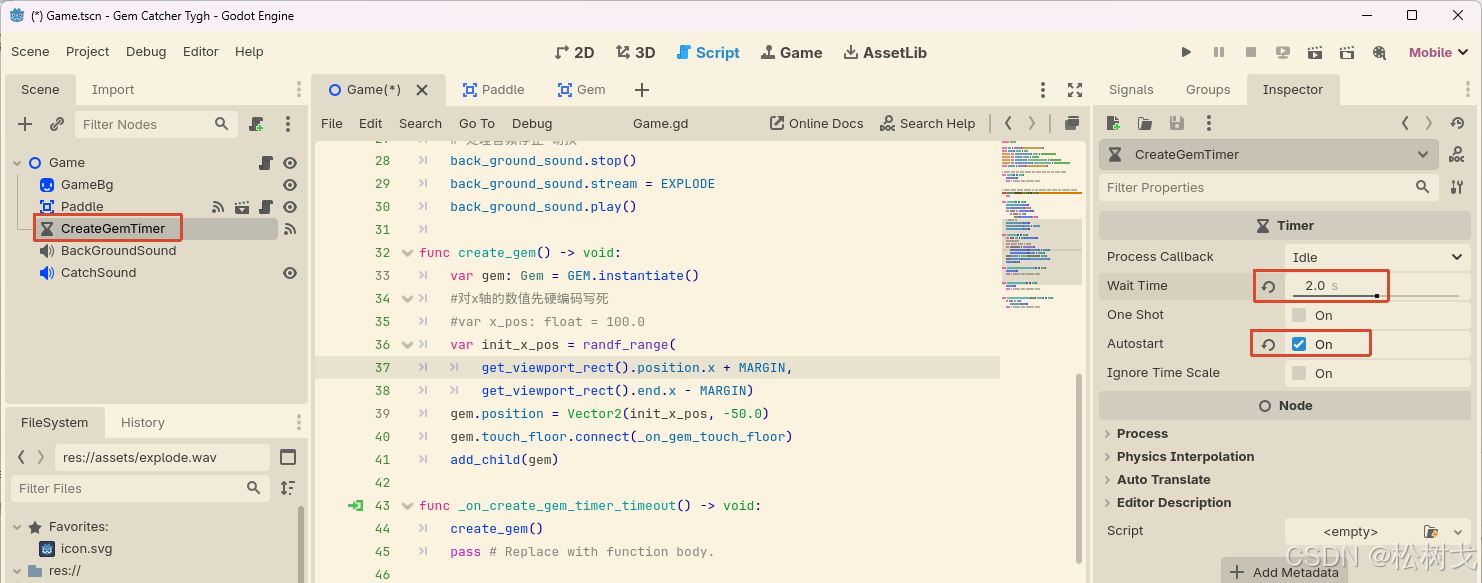Expand Editor Description section

1174,503
